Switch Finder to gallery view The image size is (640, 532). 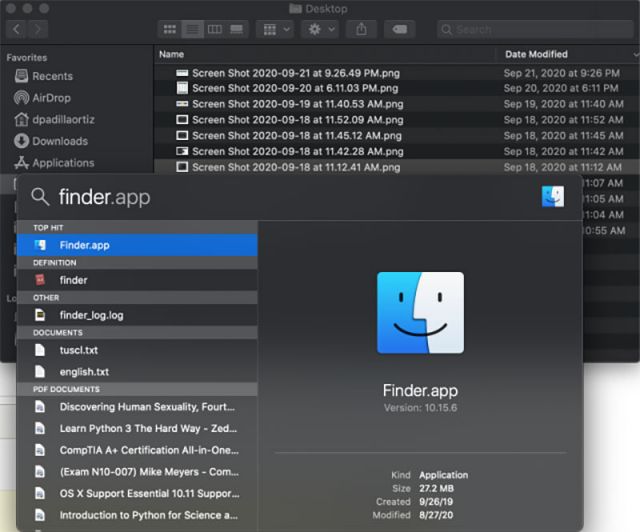(236, 30)
